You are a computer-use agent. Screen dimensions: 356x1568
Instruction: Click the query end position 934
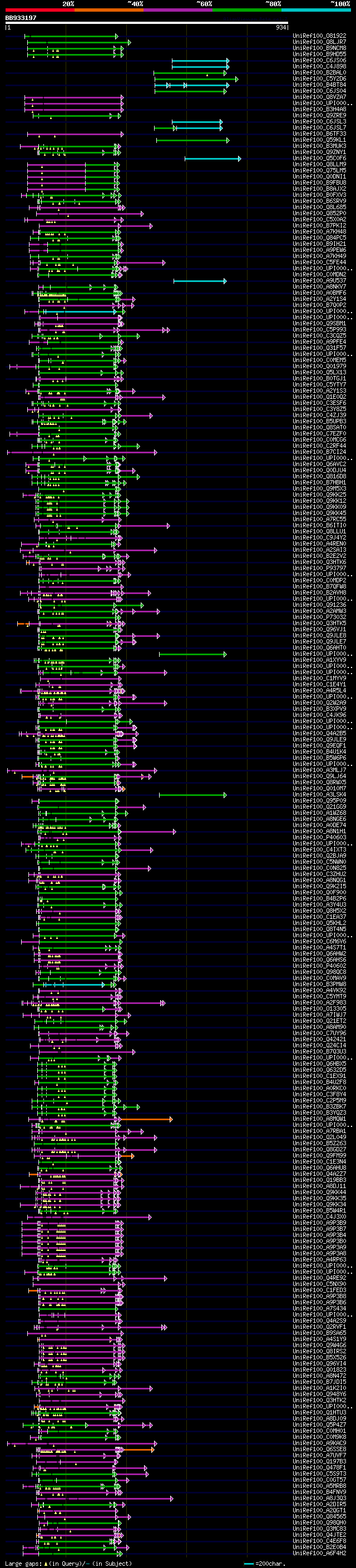(281, 27)
